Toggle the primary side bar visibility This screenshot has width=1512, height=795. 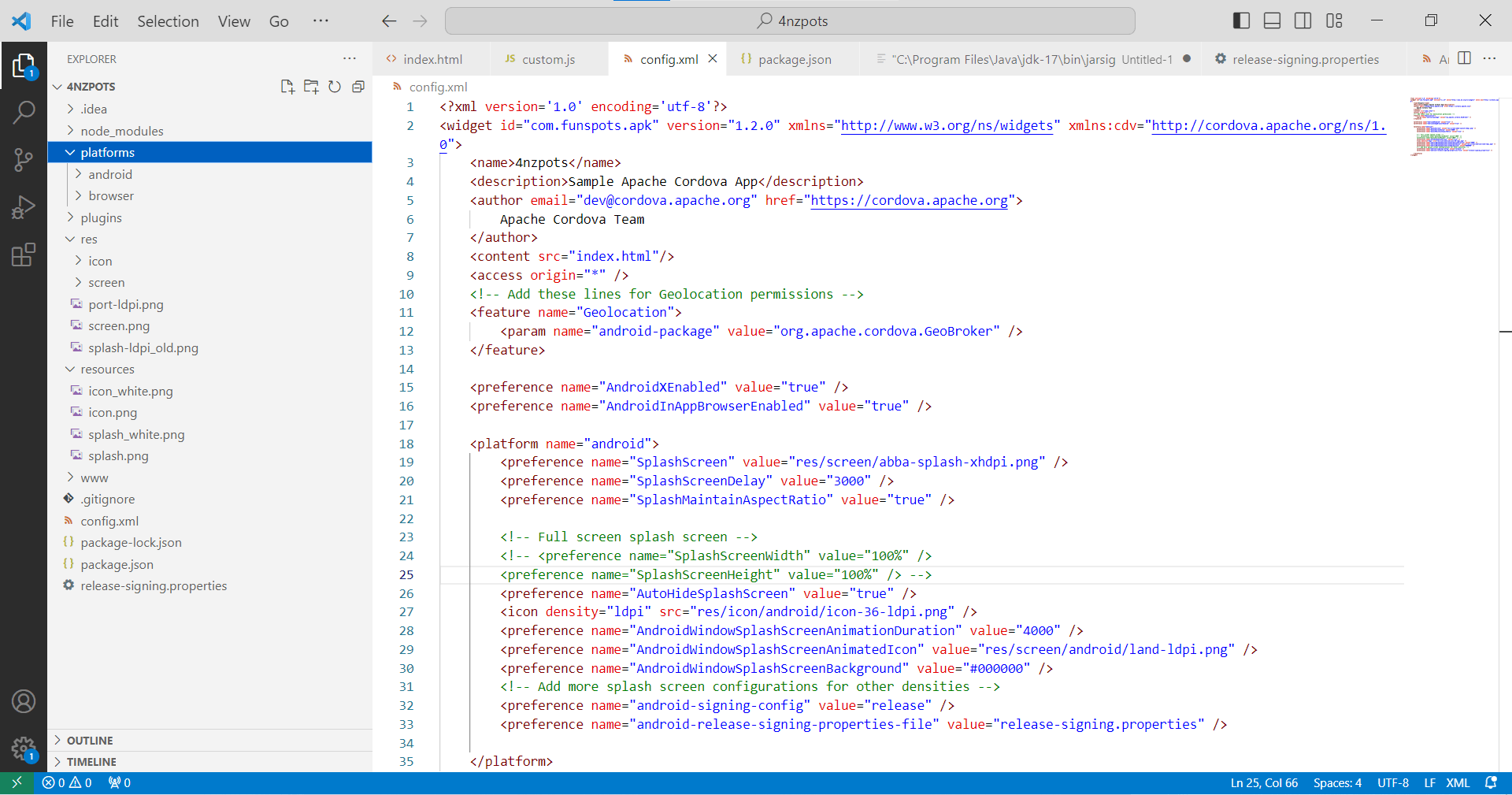tap(1241, 21)
